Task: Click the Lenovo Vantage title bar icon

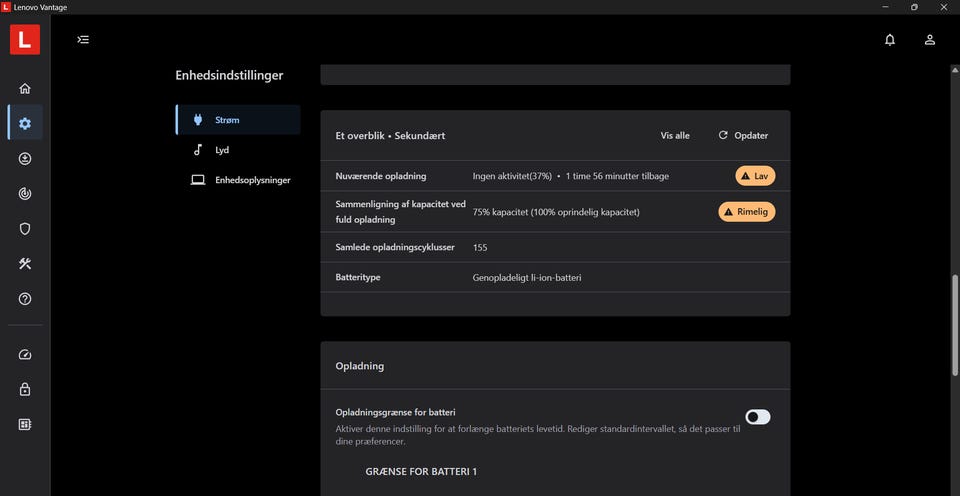Action: (x=6, y=7)
